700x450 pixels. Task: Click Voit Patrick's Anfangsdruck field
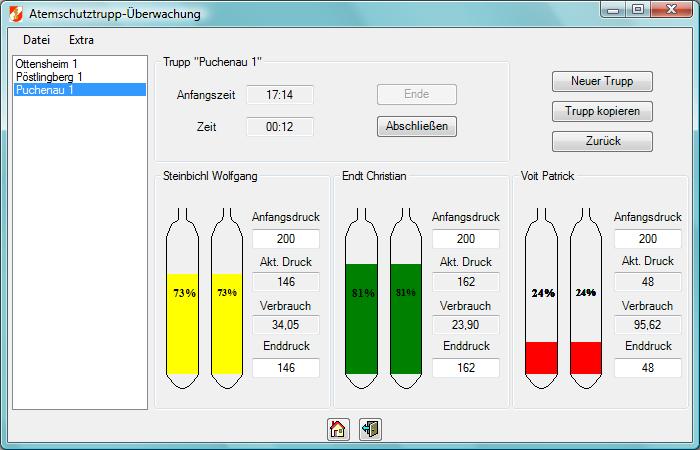pyautogui.click(x=648, y=239)
